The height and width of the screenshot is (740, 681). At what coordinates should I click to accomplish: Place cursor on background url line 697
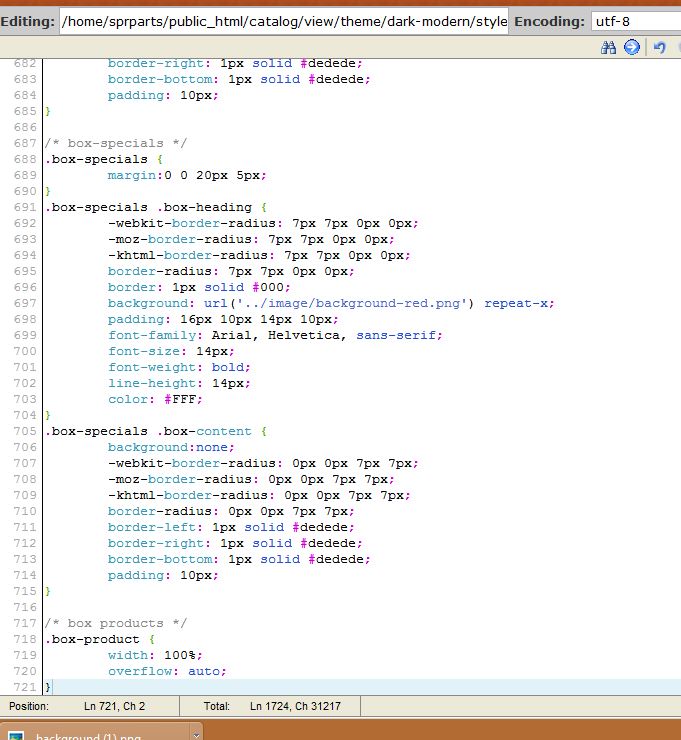[330, 303]
